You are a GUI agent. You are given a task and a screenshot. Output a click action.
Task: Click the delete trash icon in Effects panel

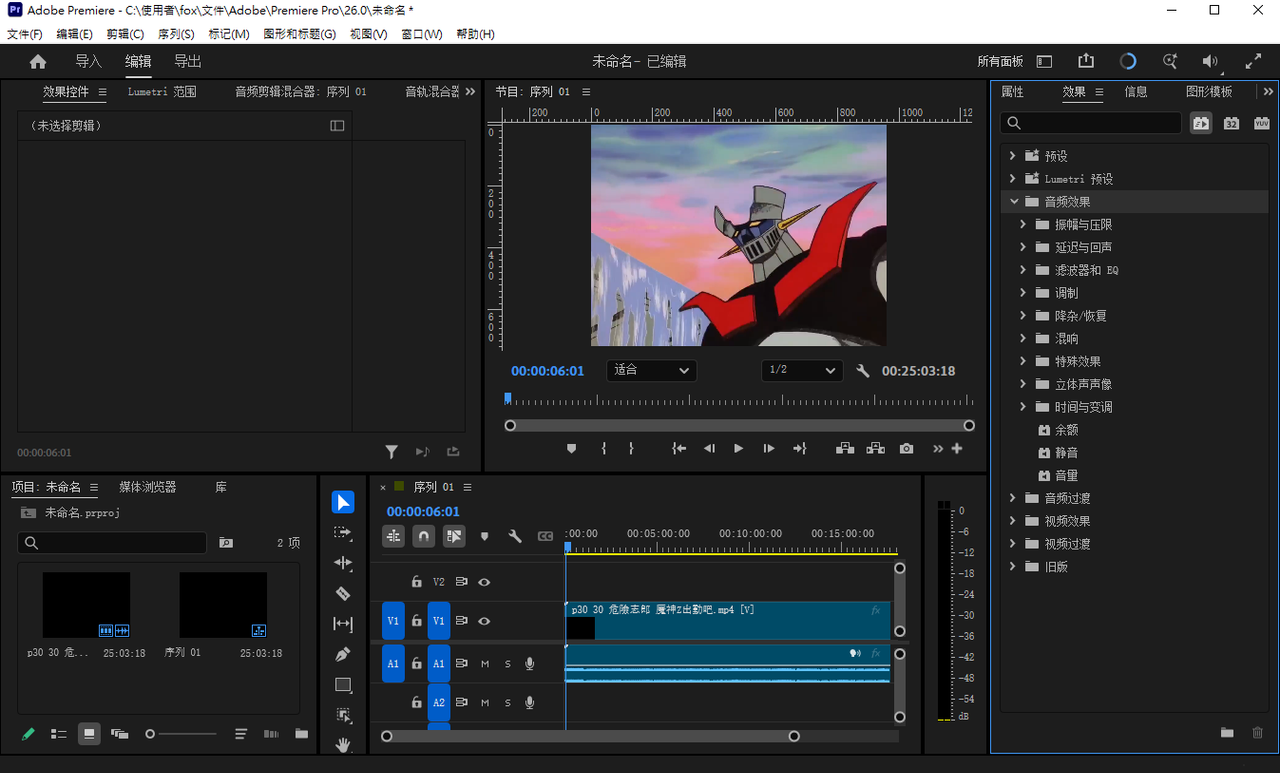pos(1258,733)
